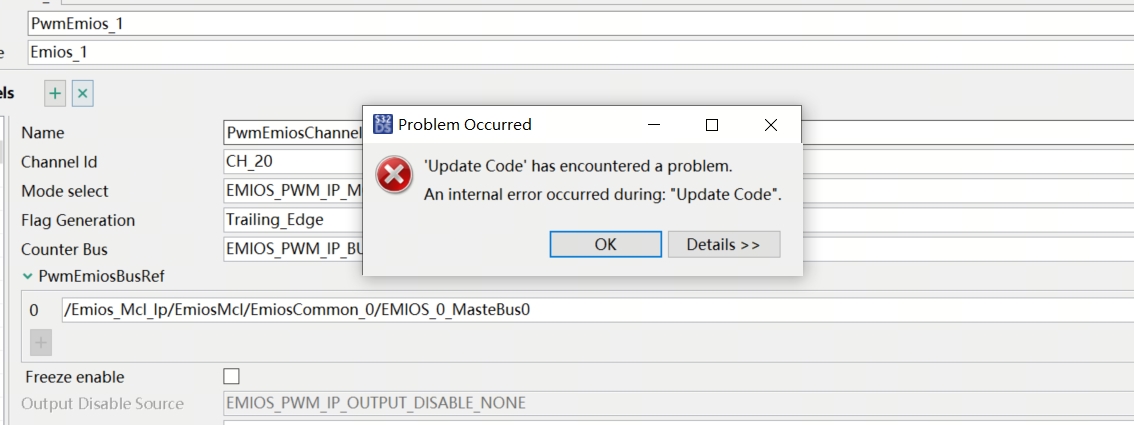The width and height of the screenshot is (1134, 425).
Task: Close the Problem Occurred dialog
Action: [x=770, y=125]
